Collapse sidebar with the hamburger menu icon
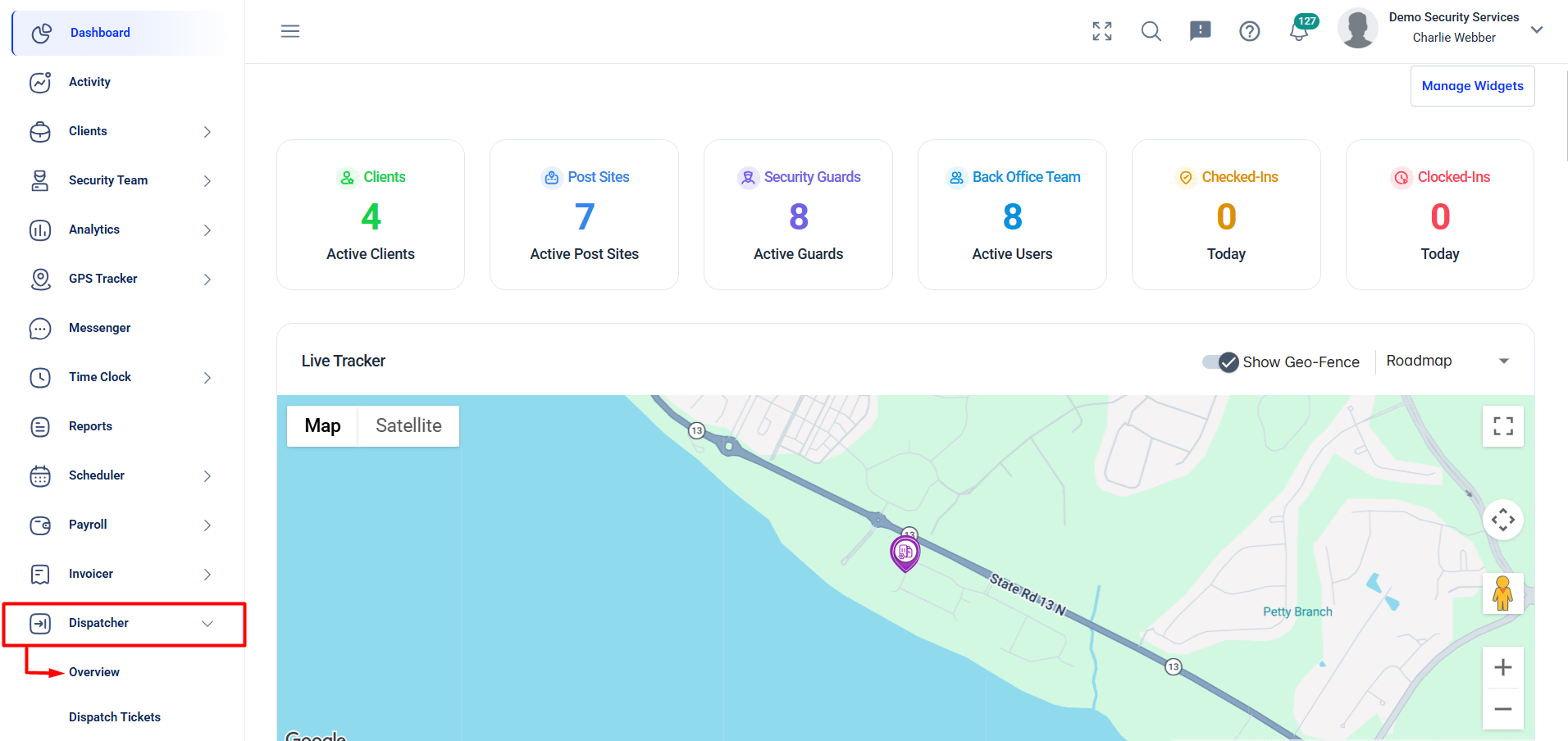The height and width of the screenshot is (741, 1568). pyautogui.click(x=290, y=31)
